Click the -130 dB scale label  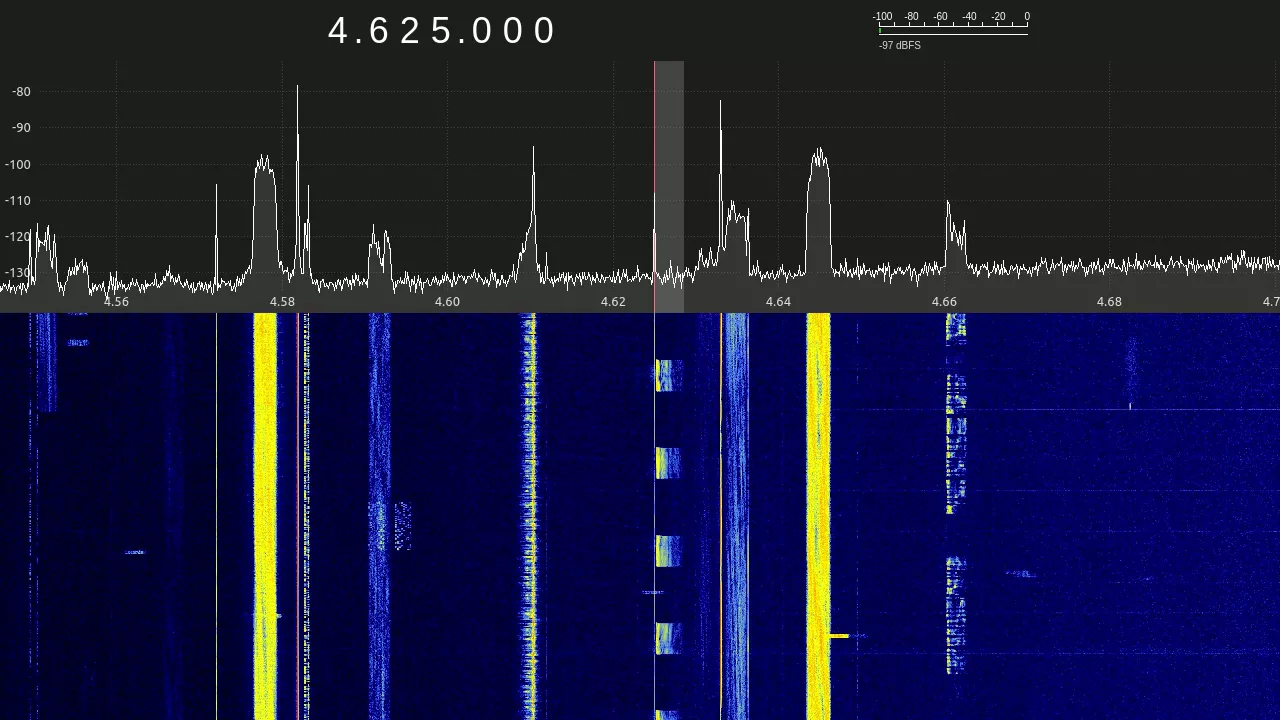pos(19,272)
